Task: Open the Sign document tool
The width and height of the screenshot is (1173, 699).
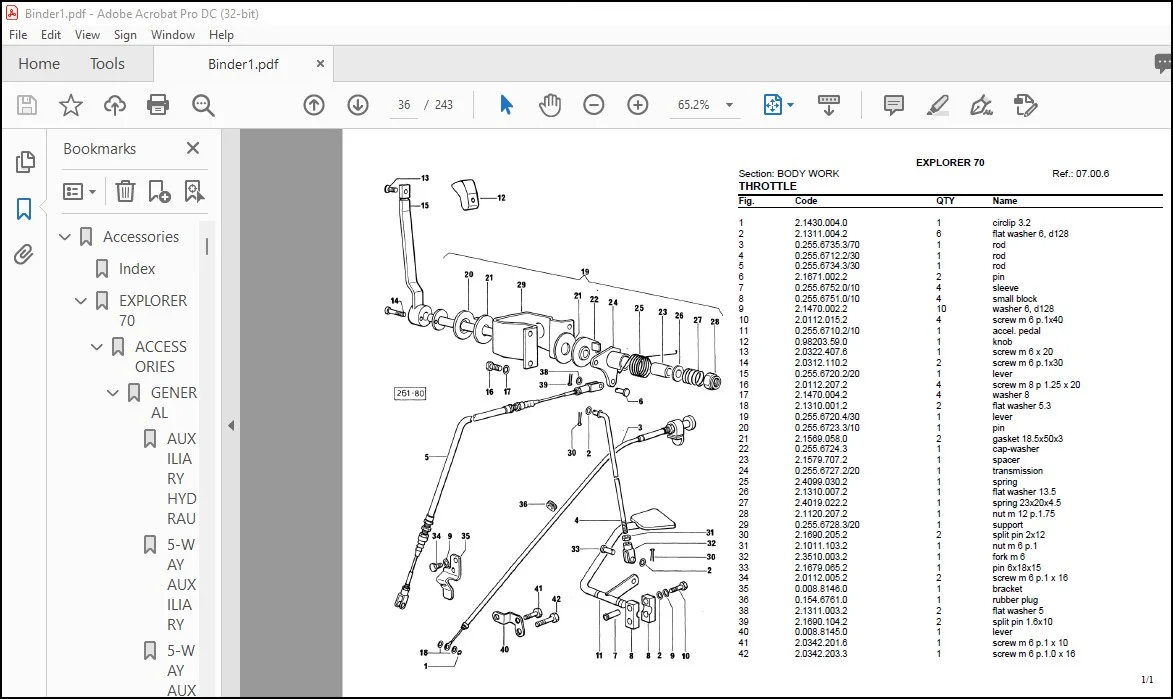Action: [981, 105]
